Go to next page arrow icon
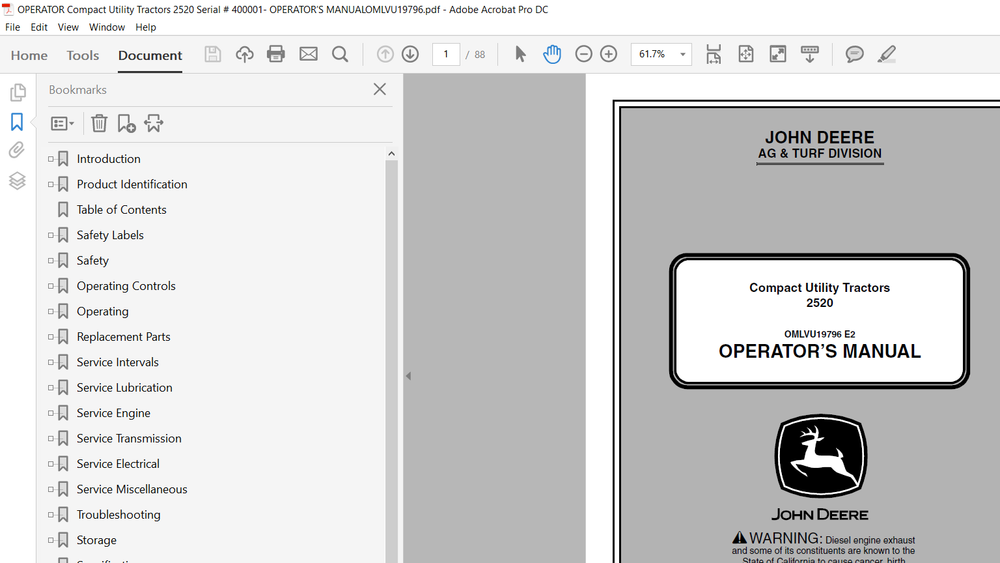 pyautogui.click(x=410, y=54)
